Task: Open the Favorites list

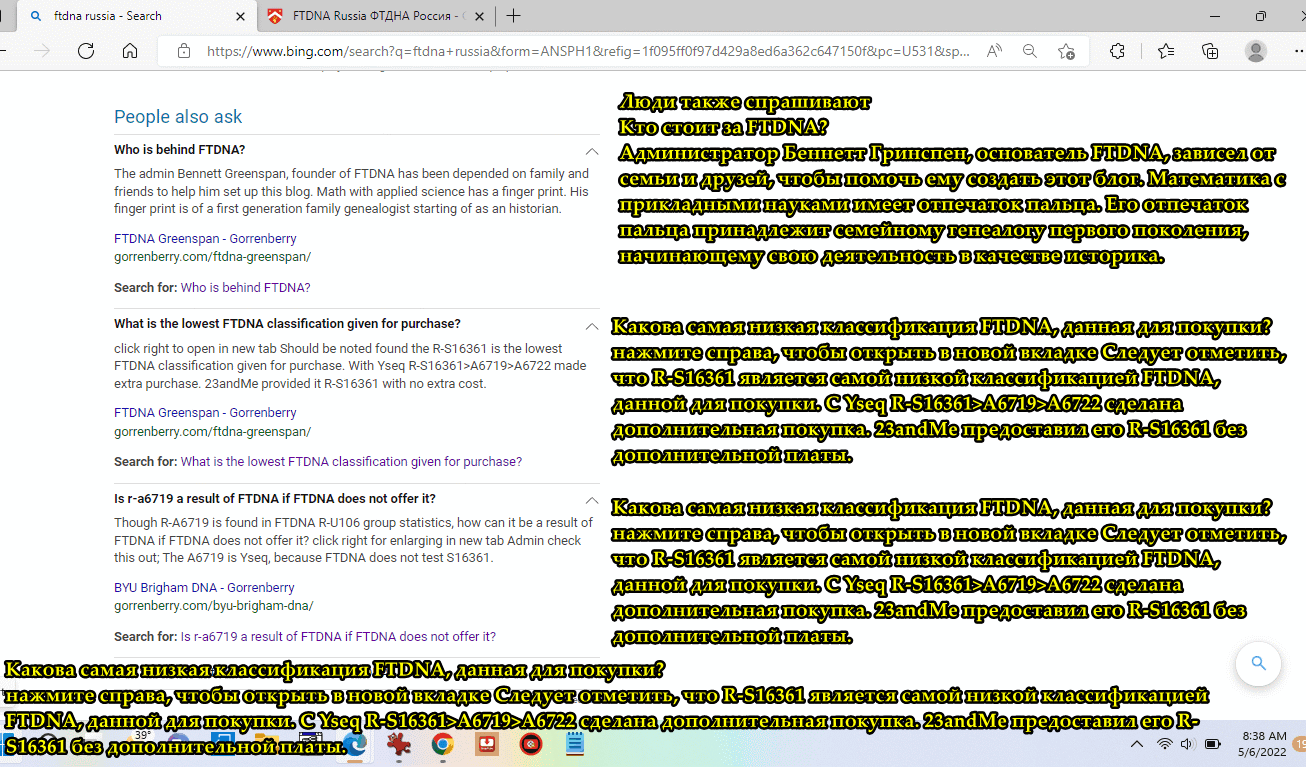Action: click(1166, 51)
